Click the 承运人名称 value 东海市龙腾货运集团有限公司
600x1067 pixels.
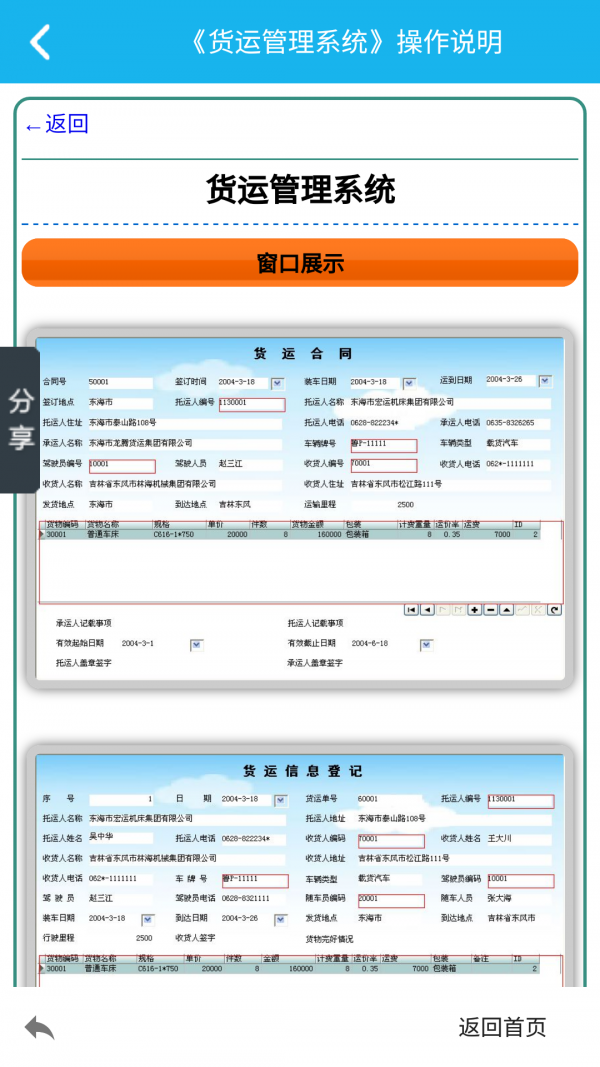point(140,444)
